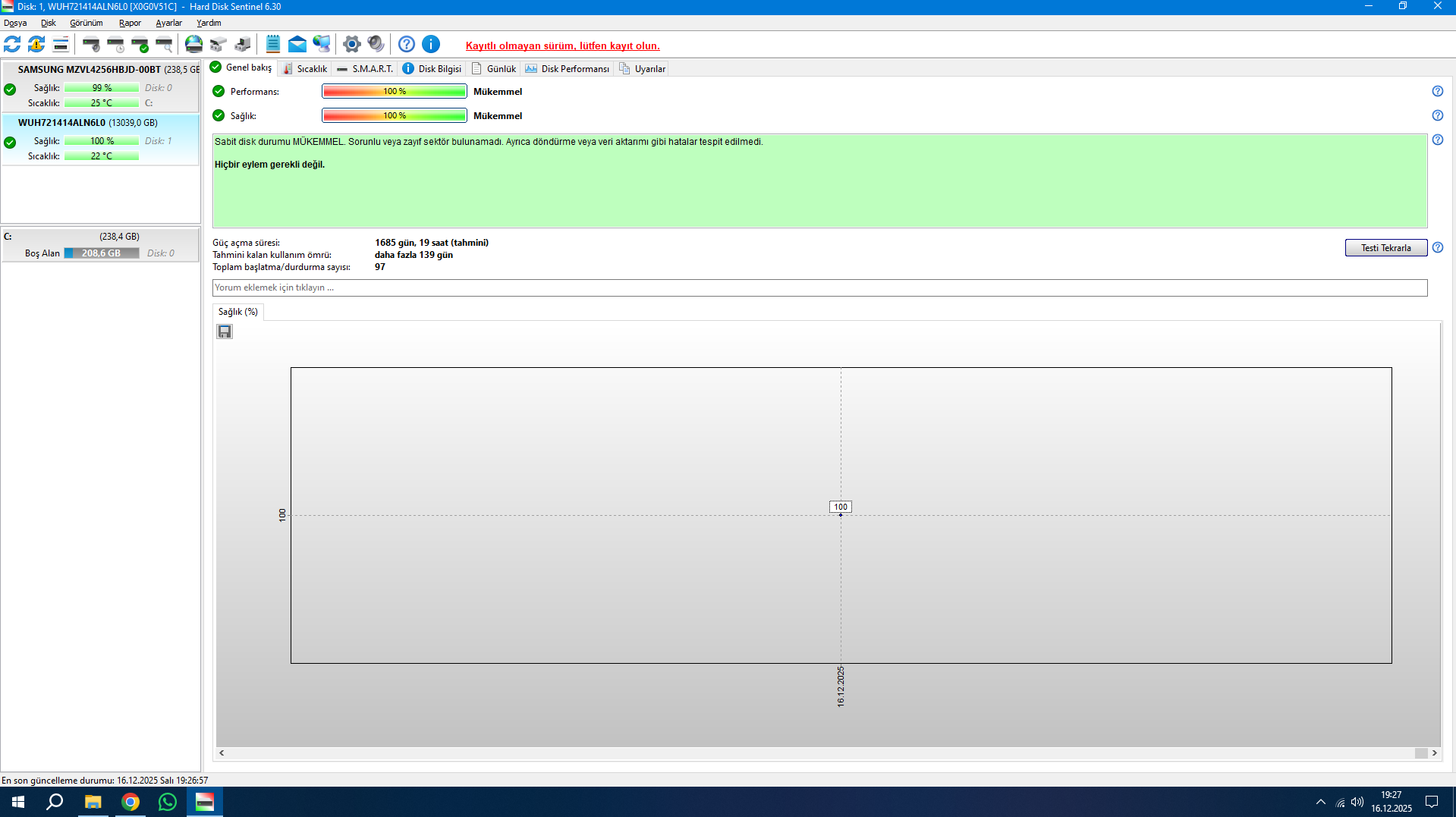1456x817 pixels.
Task: Open the report notepad icon in the toolbar
Action: point(273,44)
